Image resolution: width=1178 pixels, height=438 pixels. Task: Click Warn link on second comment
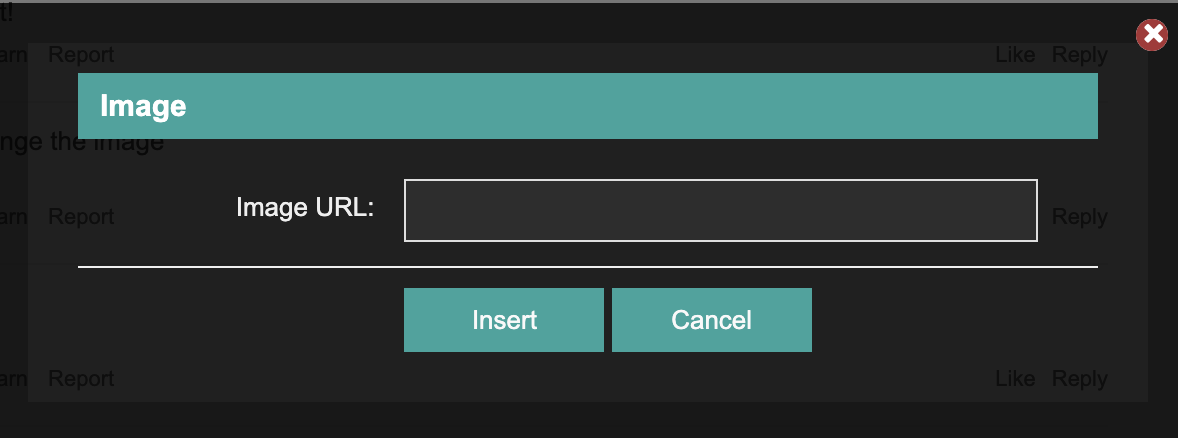coord(14,216)
